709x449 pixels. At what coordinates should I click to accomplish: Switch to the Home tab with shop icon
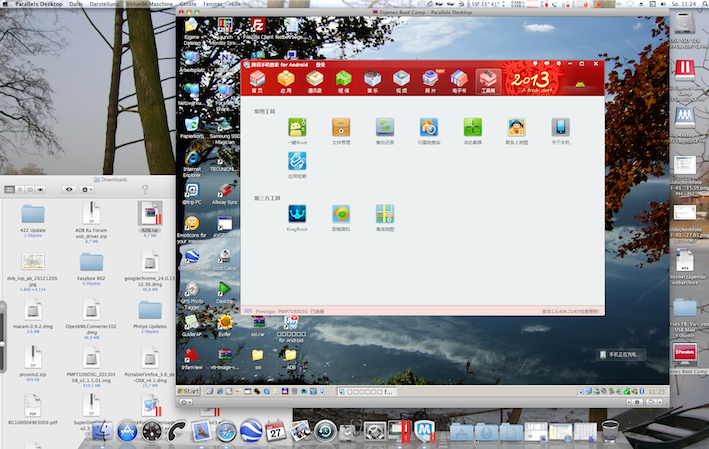[x=257, y=82]
